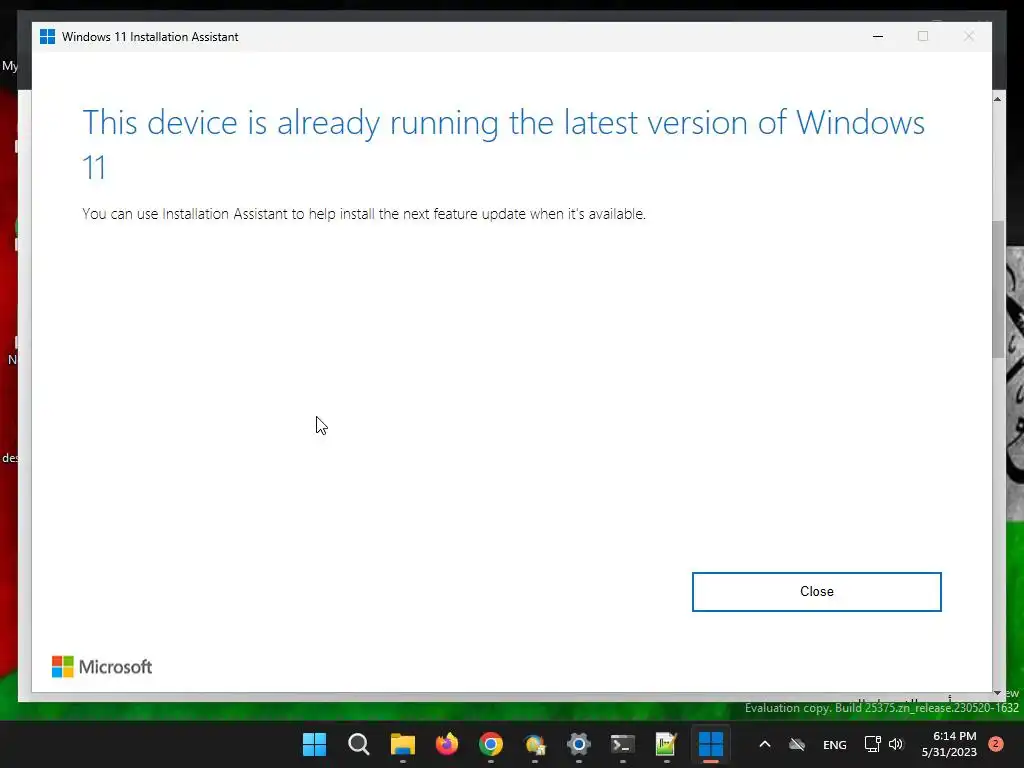The image size is (1024, 768).
Task: Launch Firefox from taskbar
Action: pos(447,744)
